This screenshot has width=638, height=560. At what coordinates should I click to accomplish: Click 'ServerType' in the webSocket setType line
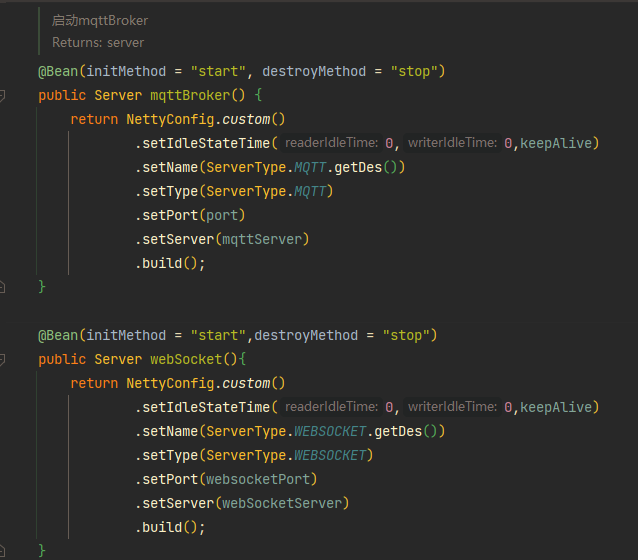(x=246, y=455)
